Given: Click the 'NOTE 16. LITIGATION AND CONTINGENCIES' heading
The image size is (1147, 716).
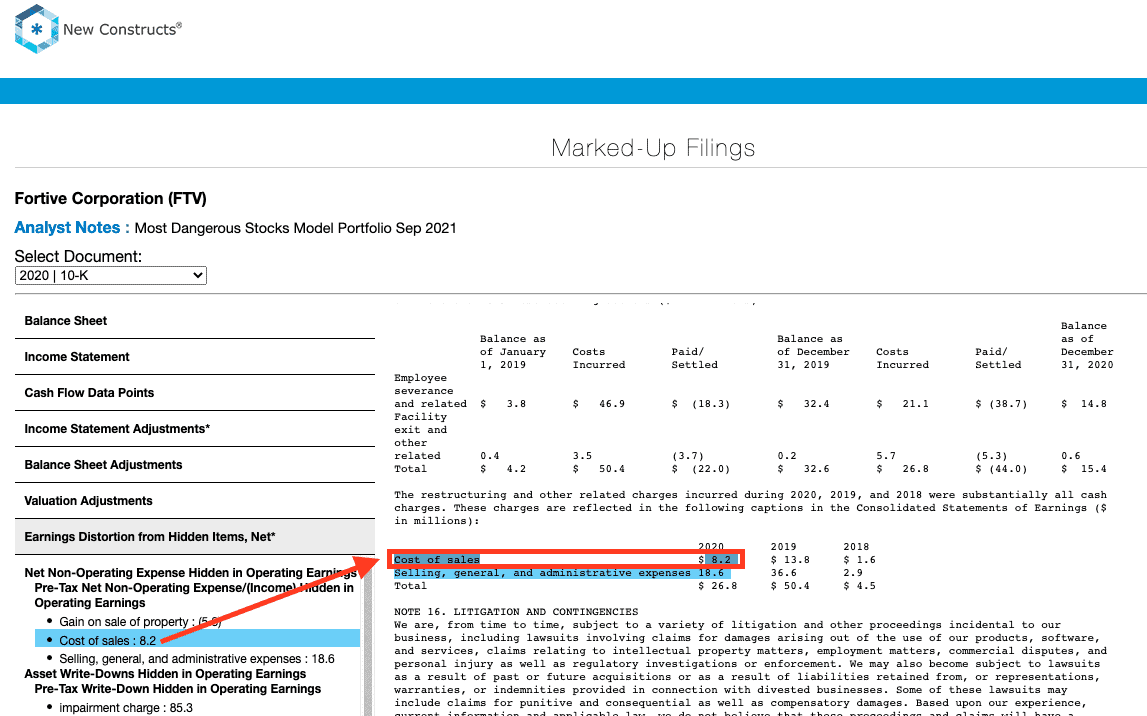Looking at the screenshot, I should (516, 612).
